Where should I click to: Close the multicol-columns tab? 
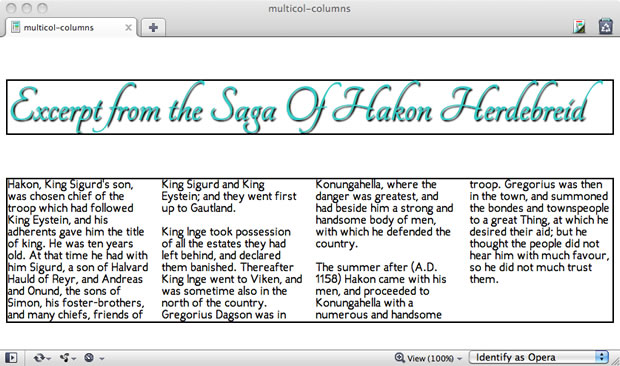[x=128, y=28]
